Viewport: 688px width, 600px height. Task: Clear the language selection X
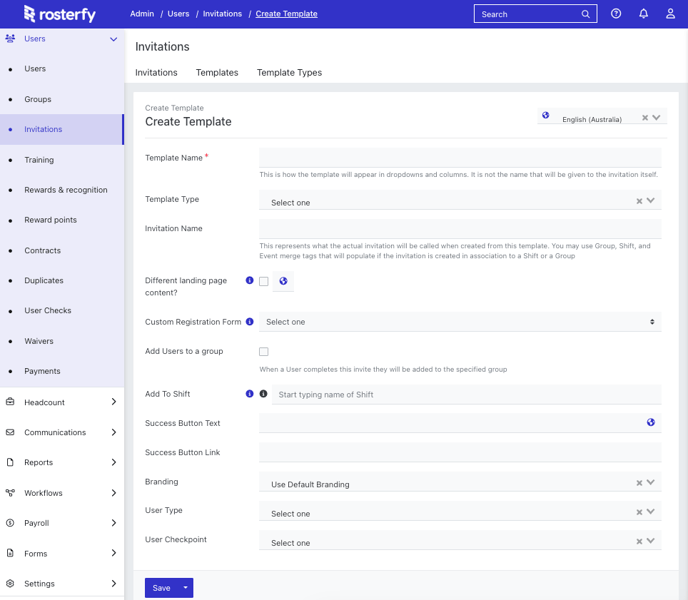[645, 118]
